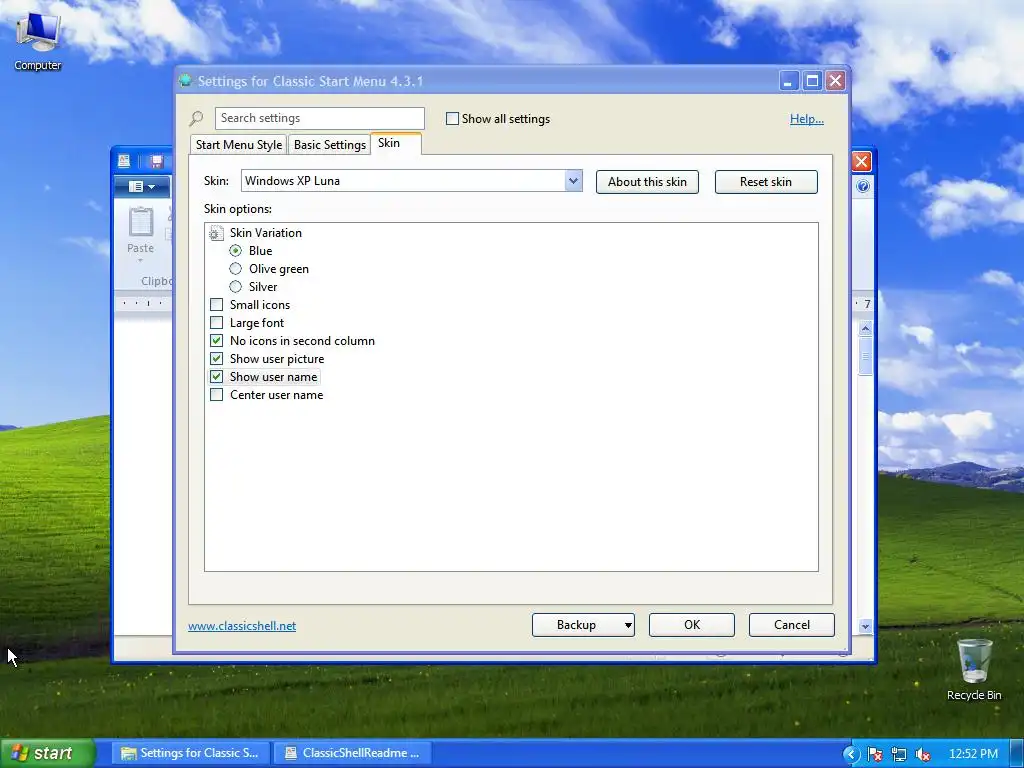Check the Center user name option
Viewport: 1024px width, 768px height.
[x=217, y=394]
